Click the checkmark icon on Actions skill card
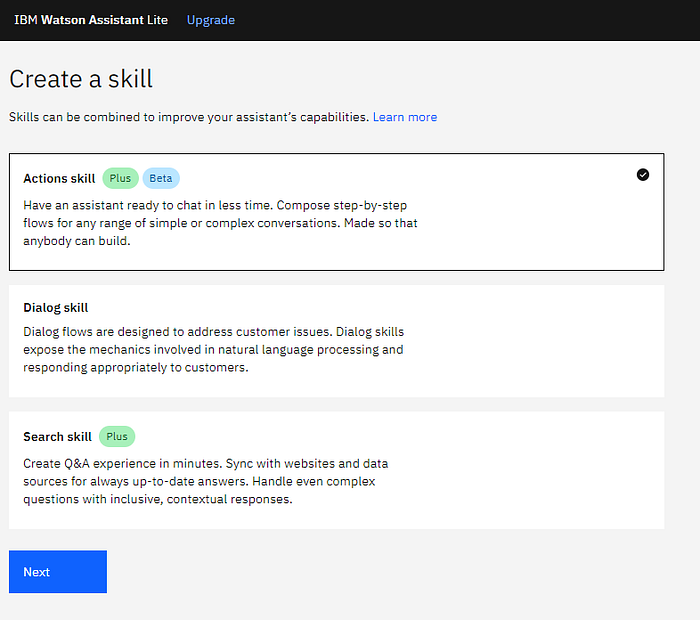Screen dimensions: 700x620 (642, 175)
